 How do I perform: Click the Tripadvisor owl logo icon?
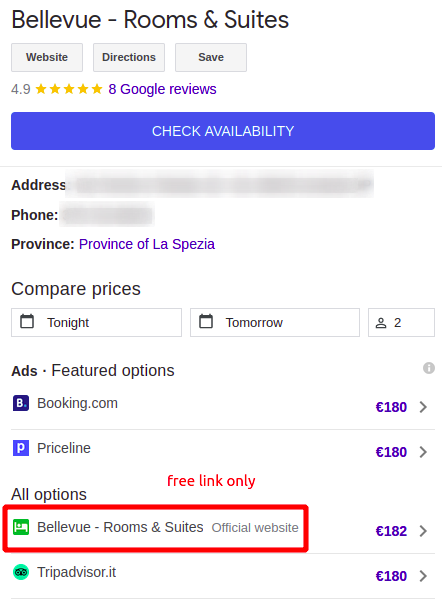[x=21, y=572]
